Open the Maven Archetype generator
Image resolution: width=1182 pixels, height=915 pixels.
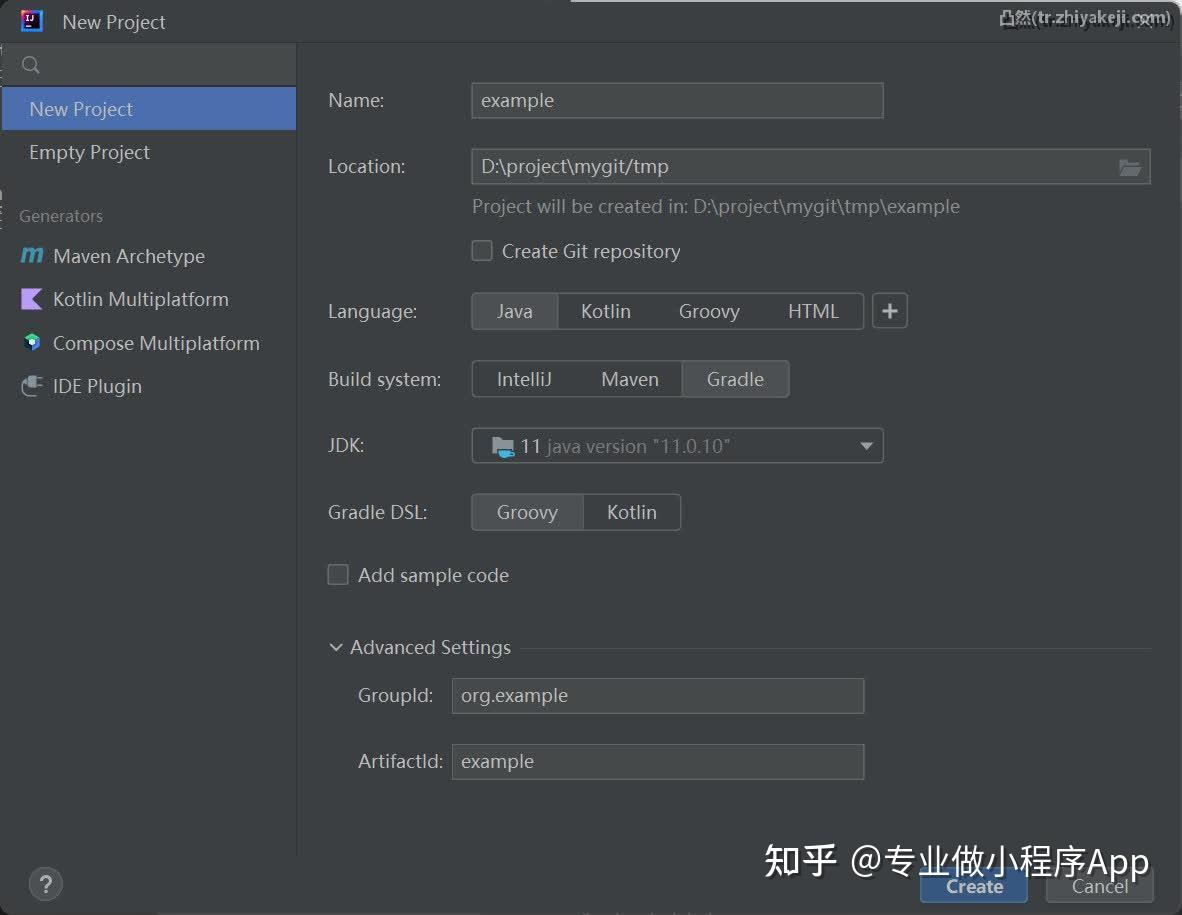click(x=149, y=256)
